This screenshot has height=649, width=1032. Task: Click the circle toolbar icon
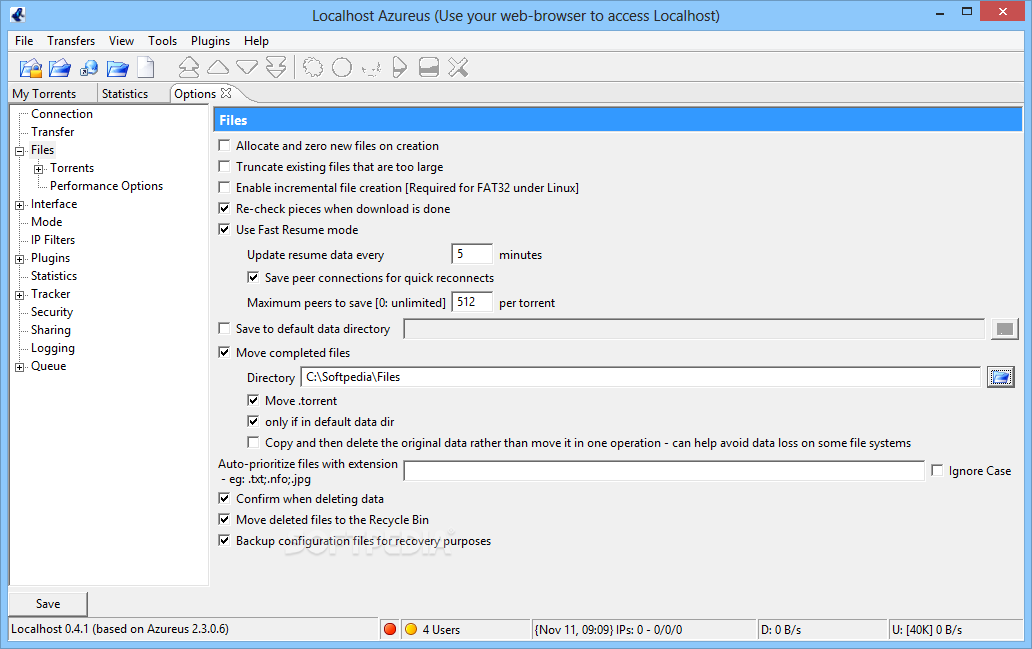(x=342, y=67)
